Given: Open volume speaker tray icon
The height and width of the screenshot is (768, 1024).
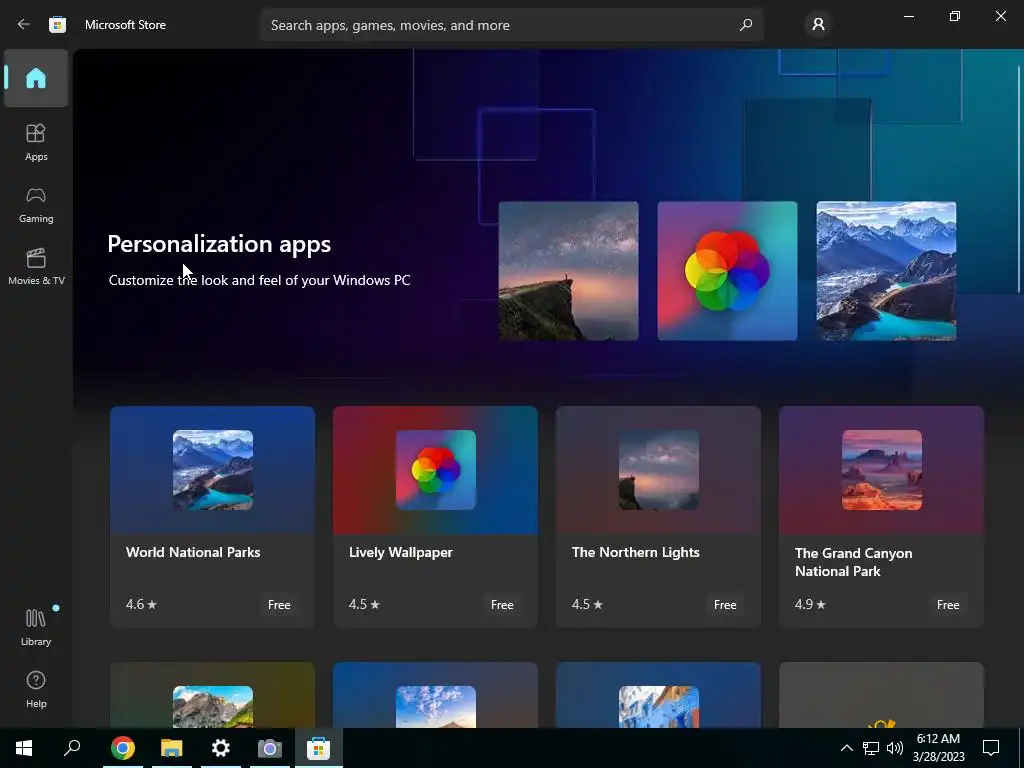Looking at the screenshot, I should pos(895,748).
